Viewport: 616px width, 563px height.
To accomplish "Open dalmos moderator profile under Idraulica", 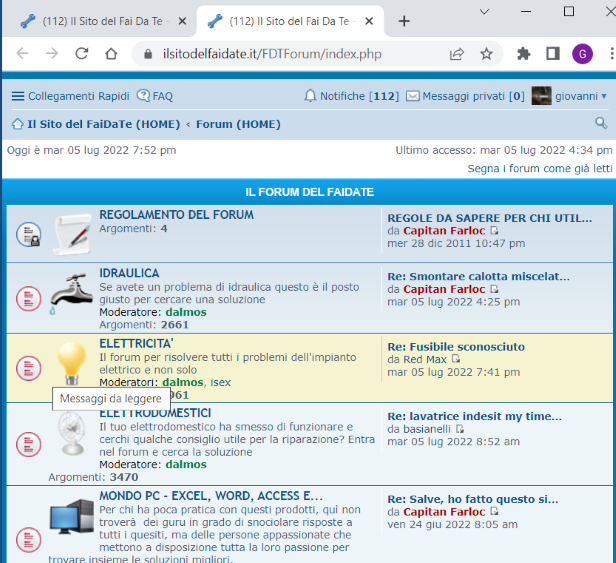I will (x=186, y=313).
